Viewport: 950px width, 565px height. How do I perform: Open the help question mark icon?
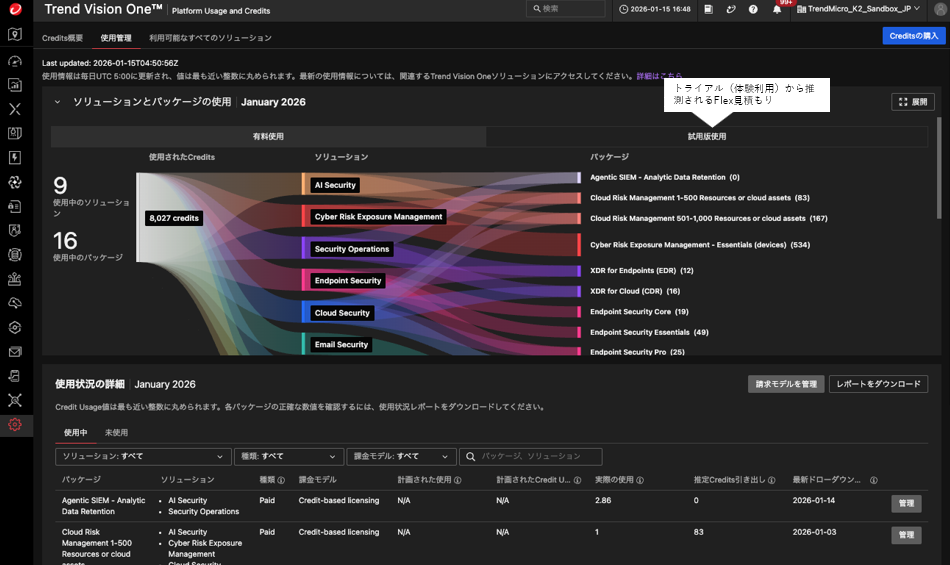(x=753, y=9)
